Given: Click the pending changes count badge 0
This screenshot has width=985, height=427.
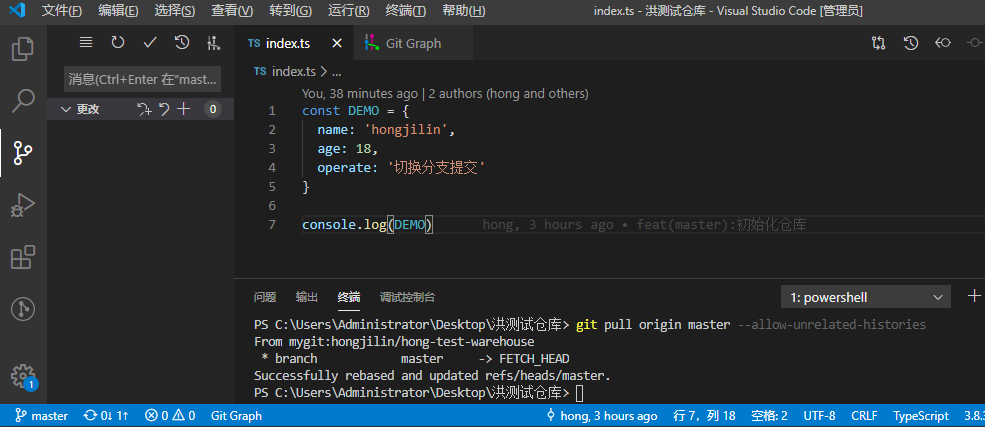Looking at the screenshot, I should click(213, 109).
